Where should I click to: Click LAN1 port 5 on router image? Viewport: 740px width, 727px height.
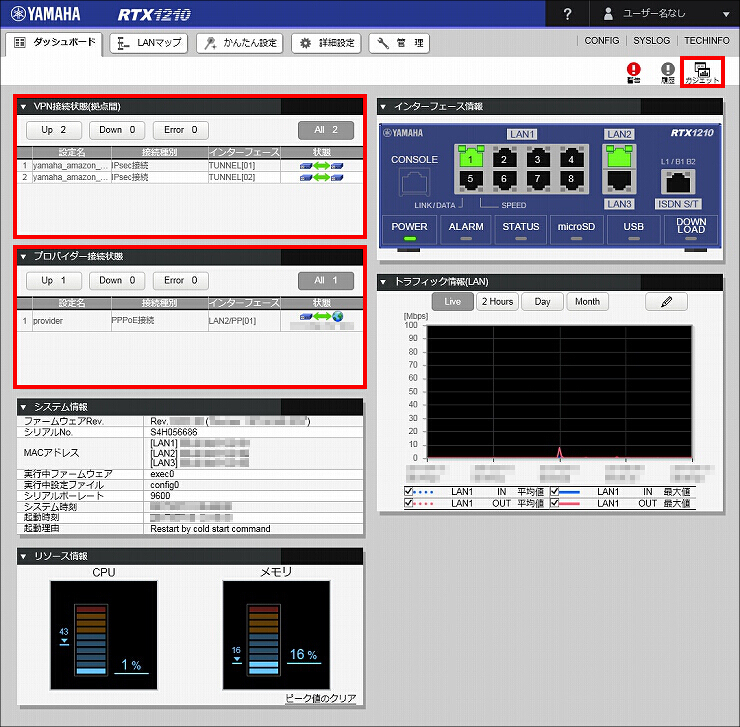tap(471, 180)
